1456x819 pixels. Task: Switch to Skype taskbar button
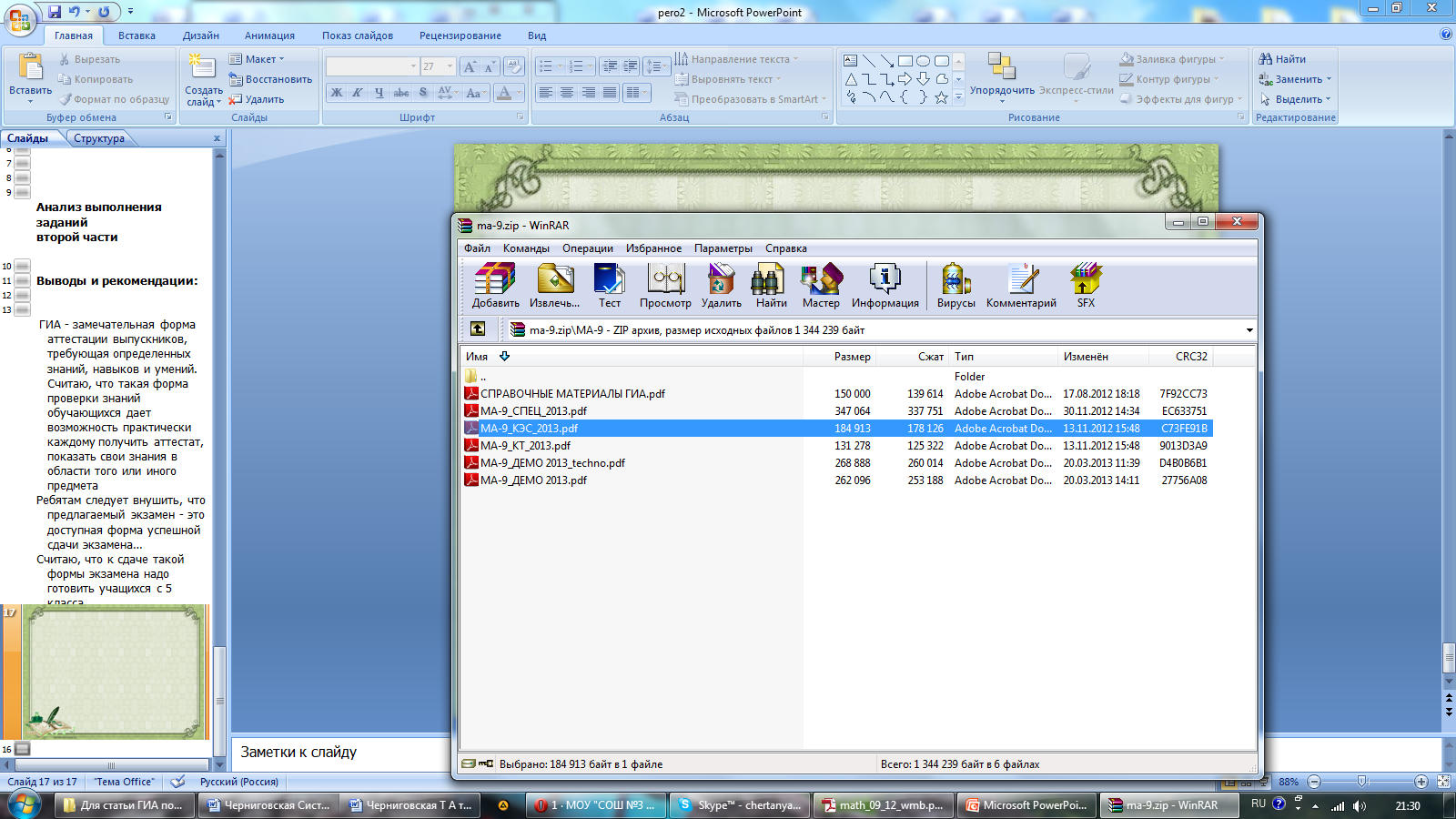[x=741, y=805]
